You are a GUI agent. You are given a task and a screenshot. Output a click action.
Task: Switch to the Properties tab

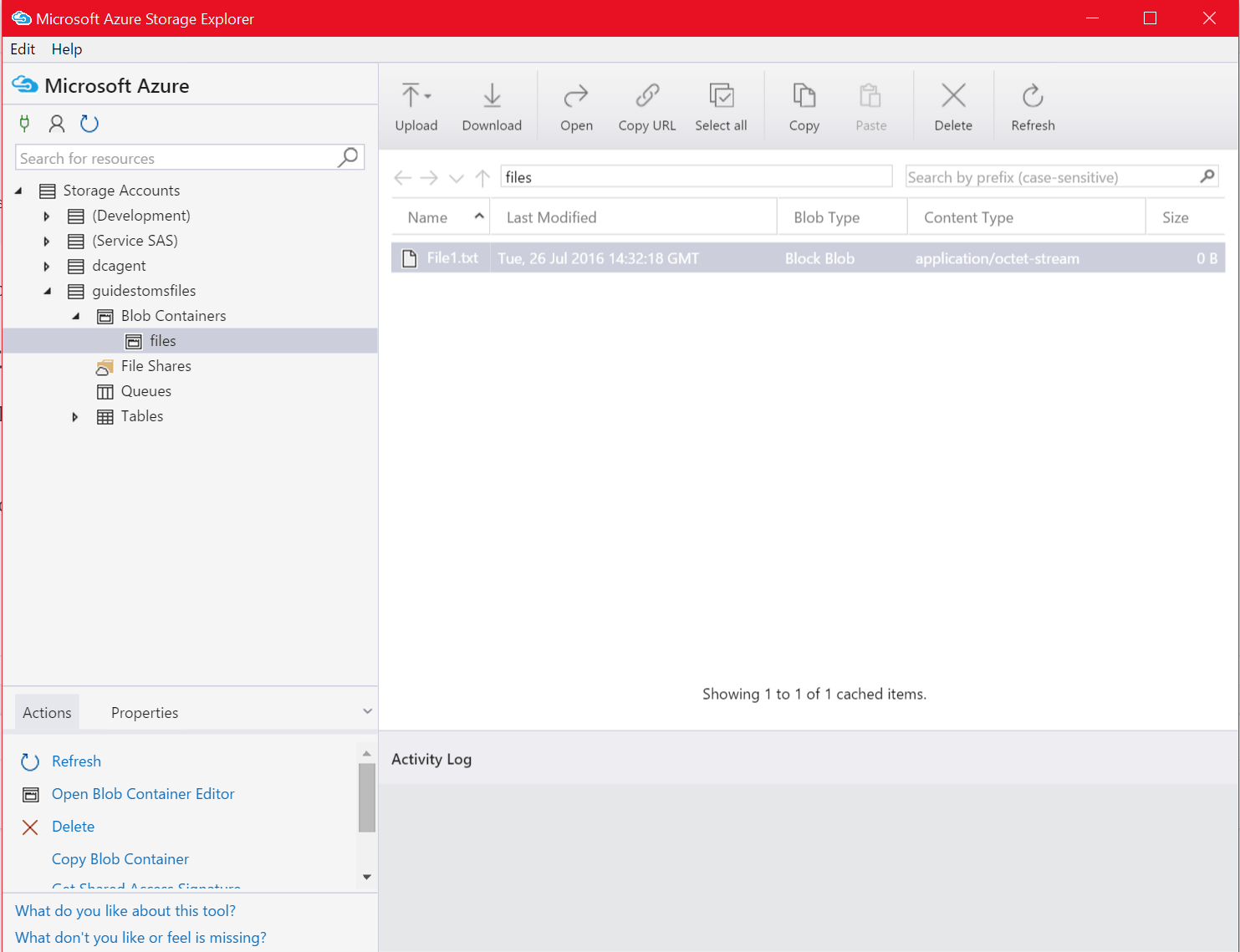[x=144, y=712]
